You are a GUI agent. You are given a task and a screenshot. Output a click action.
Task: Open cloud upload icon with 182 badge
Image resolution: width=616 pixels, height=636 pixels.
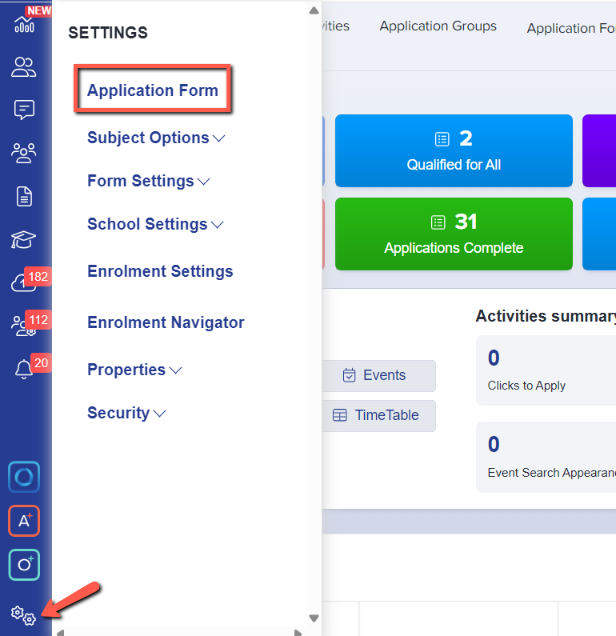(24, 283)
